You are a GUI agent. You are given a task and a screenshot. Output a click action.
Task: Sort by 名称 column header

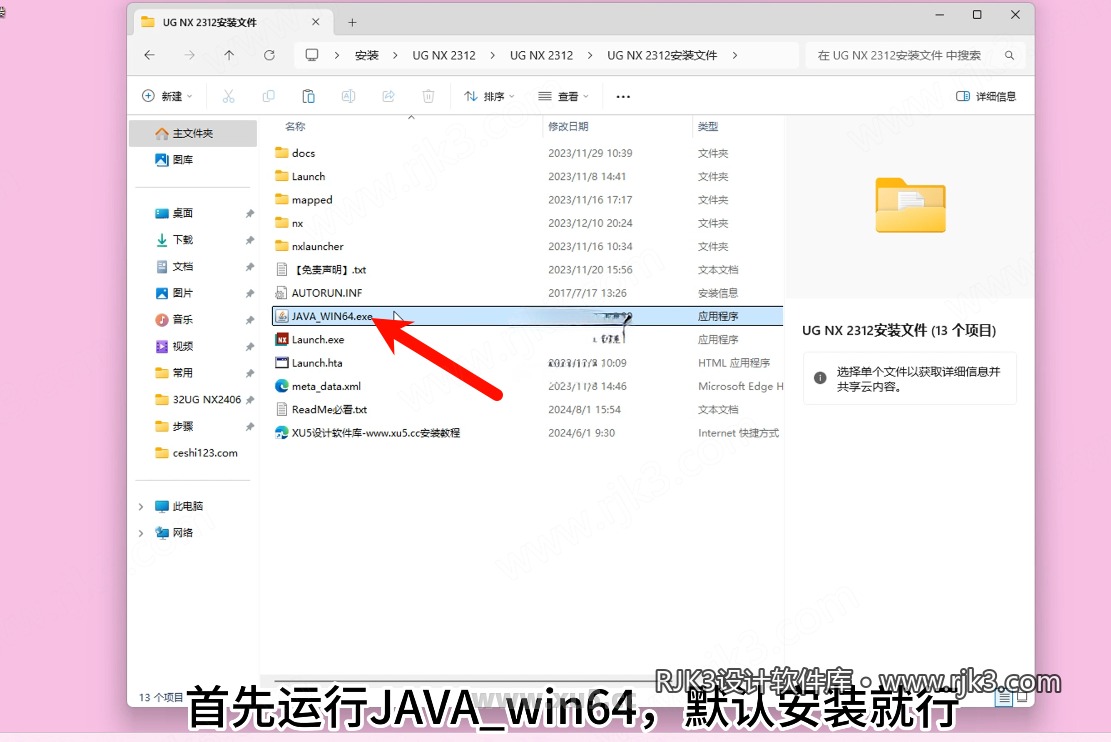tap(295, 126)
